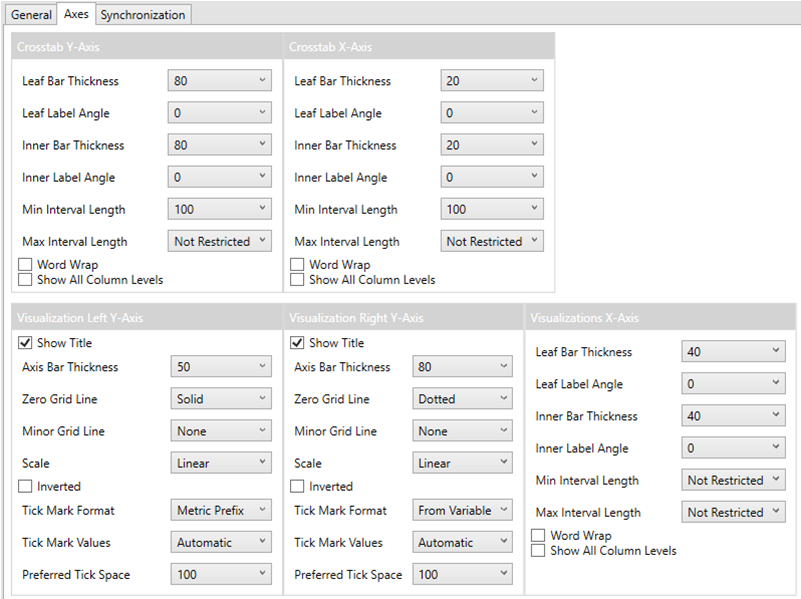The image size is (801, 599).
Task: Enable Word Wrap in Visualizations X-Axis
Action: point(539,536)
